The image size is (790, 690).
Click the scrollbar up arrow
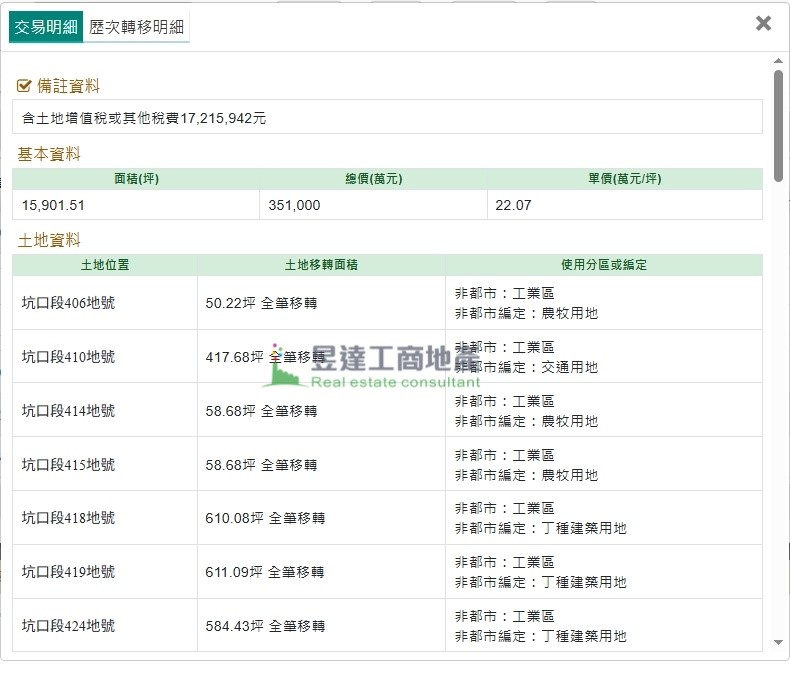pos(778,62)
